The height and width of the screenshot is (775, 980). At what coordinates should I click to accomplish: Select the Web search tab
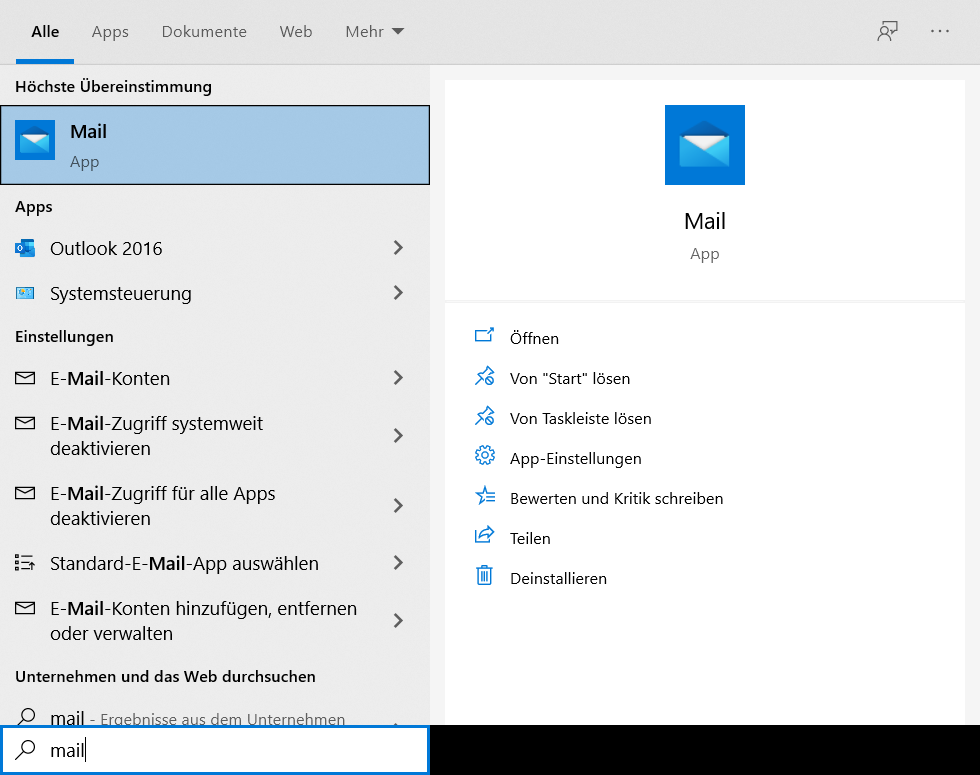pyautogui.click(x=296, y=32)
